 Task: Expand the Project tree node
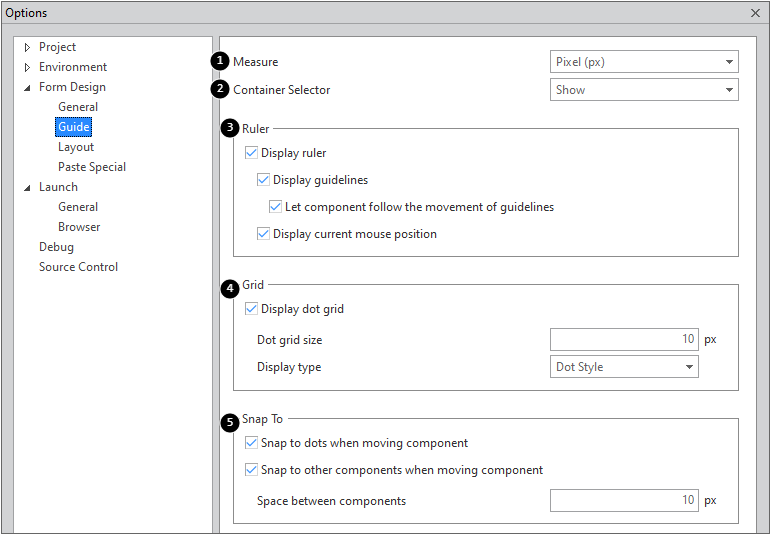[x=27, y=47]
